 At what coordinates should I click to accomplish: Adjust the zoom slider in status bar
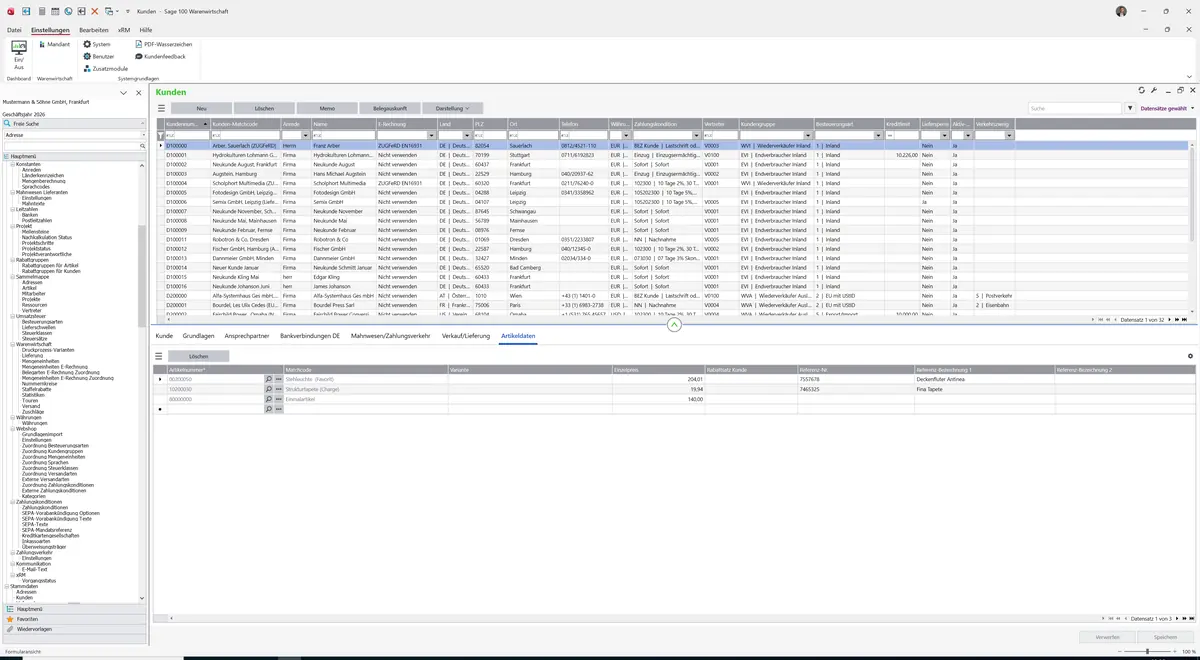tap(1147, 652)
